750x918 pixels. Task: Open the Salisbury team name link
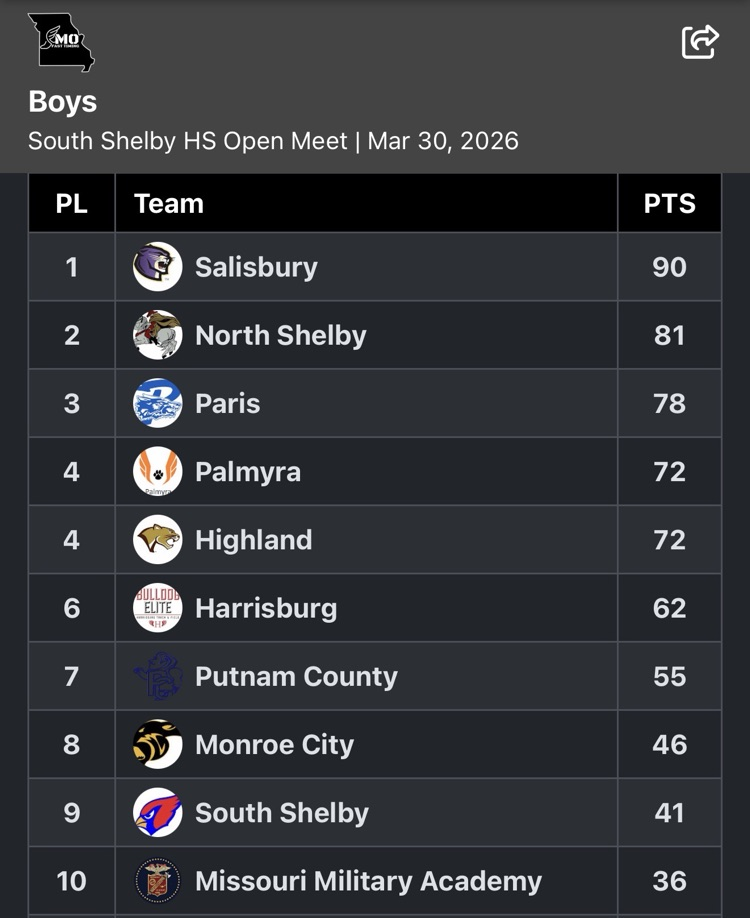[x=256, y=267]
